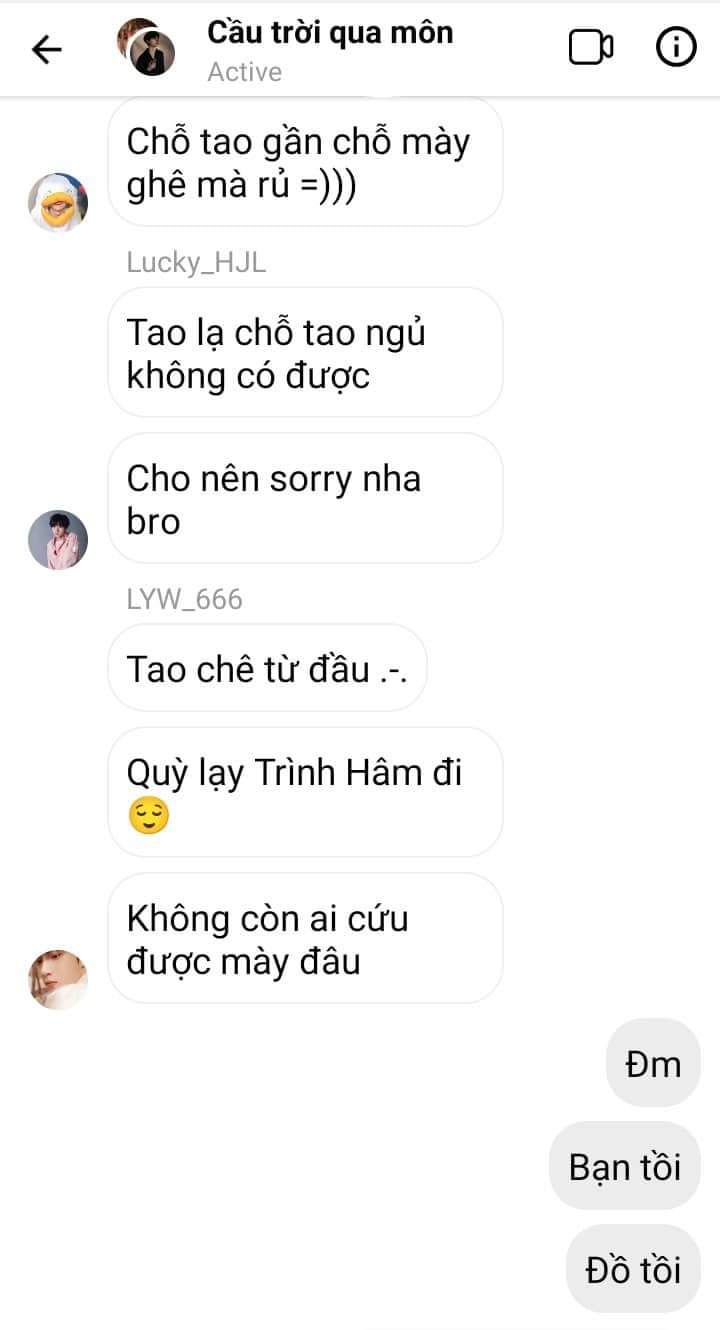This screenshot has height=1330, width=720.
Task: Select the Không còn ai cứu được message
Action: tap(305, 938)
